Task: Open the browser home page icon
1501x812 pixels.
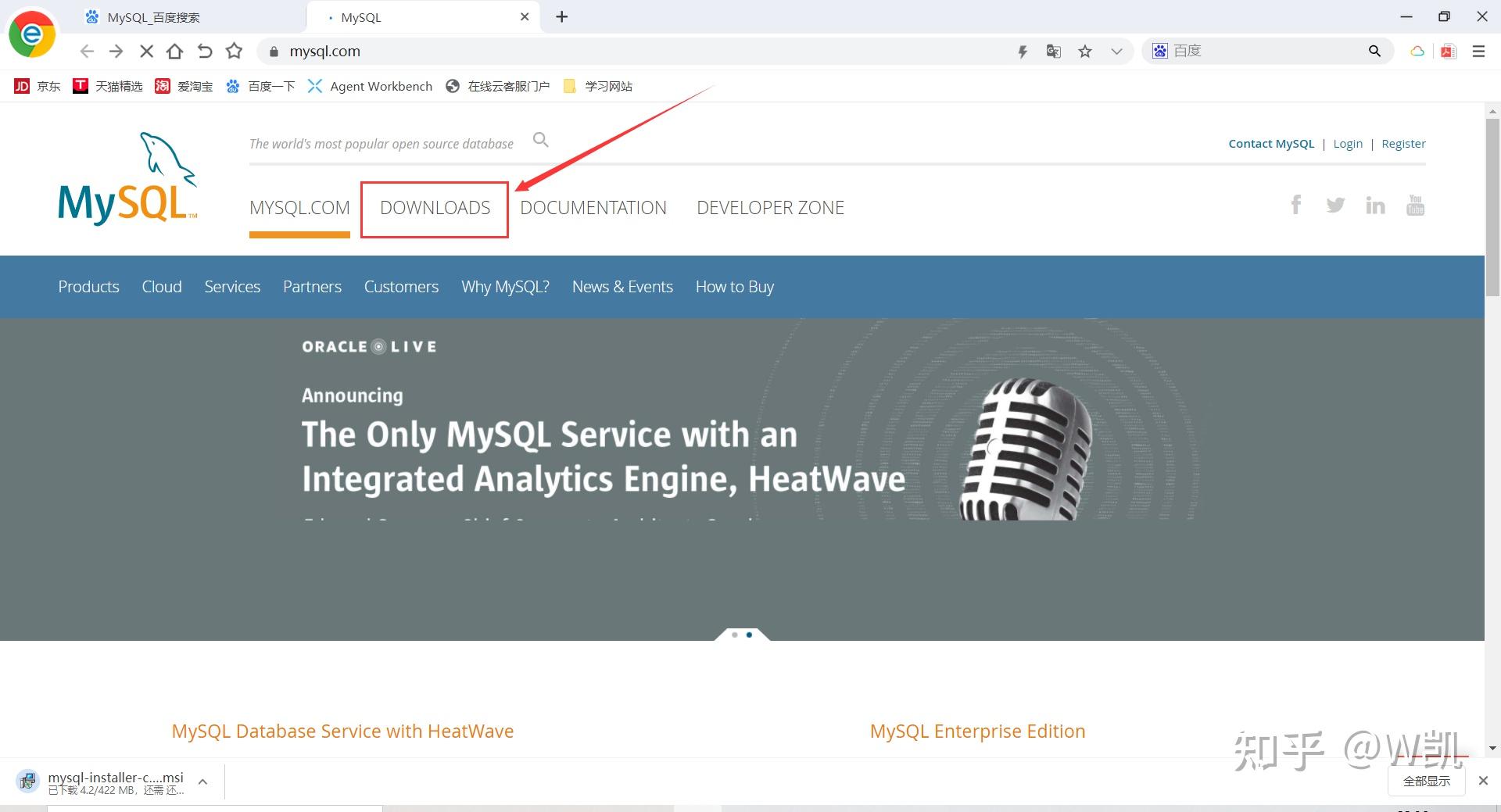Action: click(175, 52)
